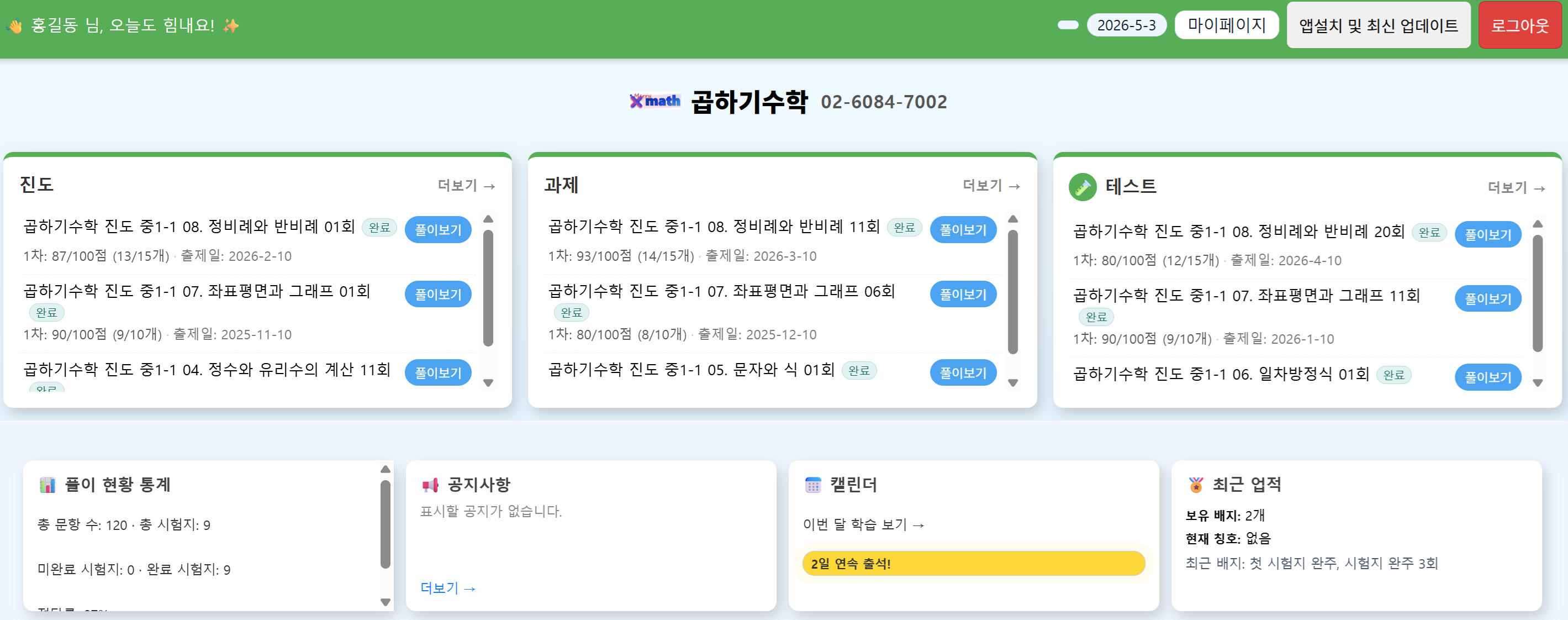Click phone number 02-6084-7002
The height and width of the screenshot is (620, 1568).
(884, 102)
